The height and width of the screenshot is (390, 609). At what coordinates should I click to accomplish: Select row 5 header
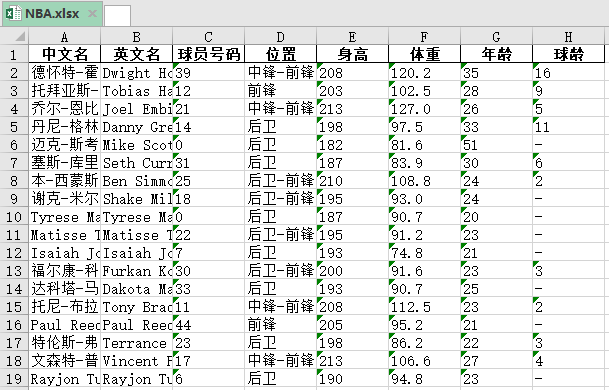click(x=14, y=127)
